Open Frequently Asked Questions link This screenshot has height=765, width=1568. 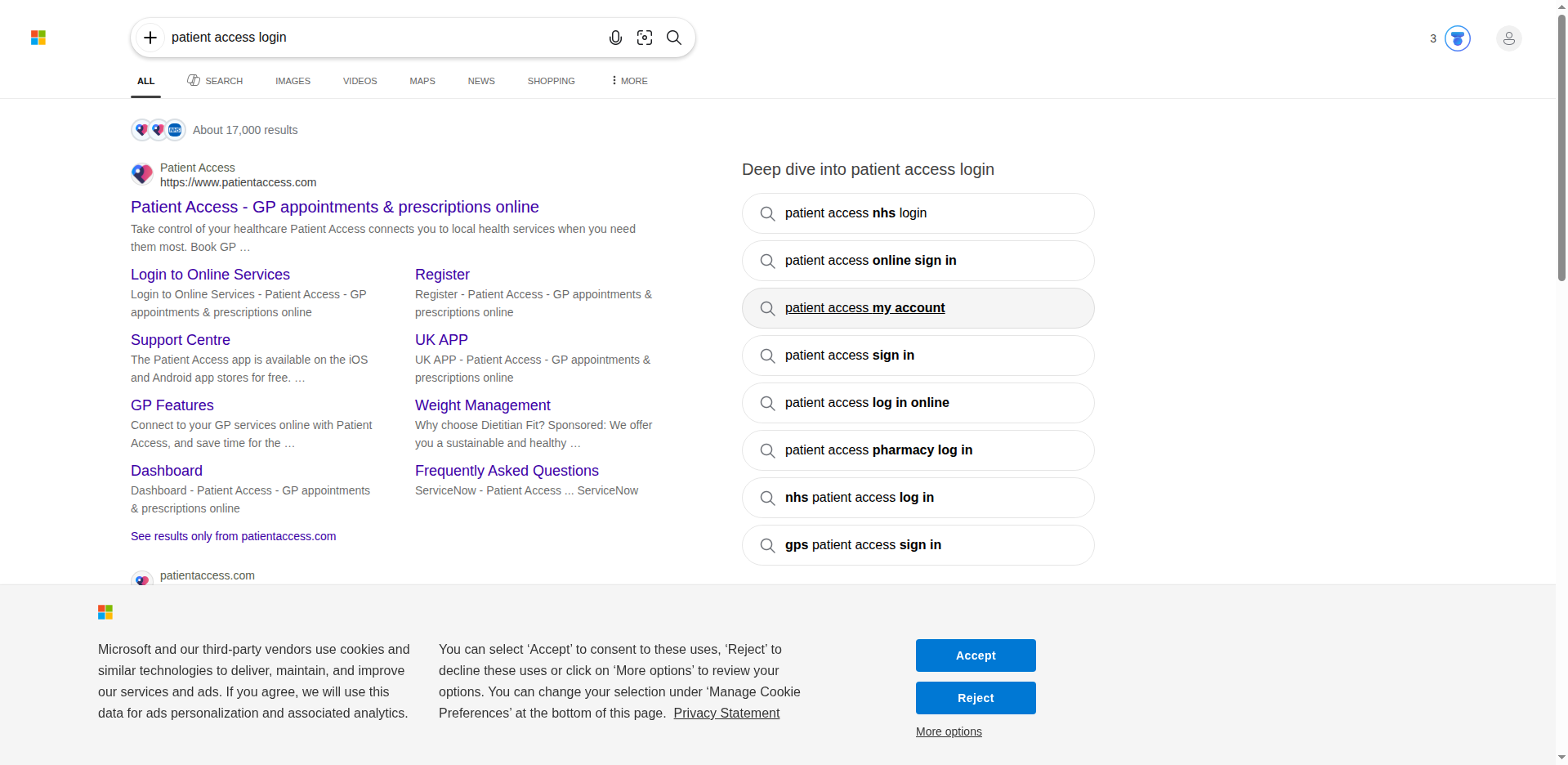click(x=507, y=471)
